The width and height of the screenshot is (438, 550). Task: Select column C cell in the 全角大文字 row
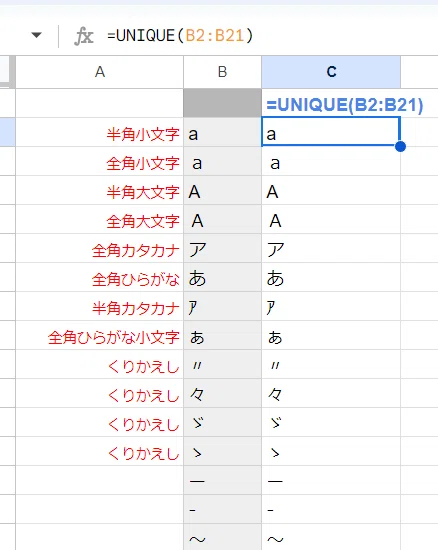tap(331, 220)
